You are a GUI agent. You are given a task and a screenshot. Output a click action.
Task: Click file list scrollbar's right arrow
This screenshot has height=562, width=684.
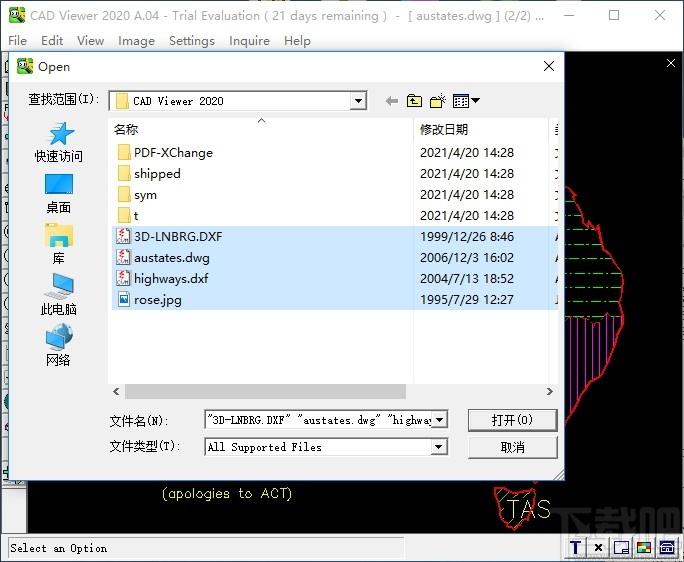click(x=550, y=391)
